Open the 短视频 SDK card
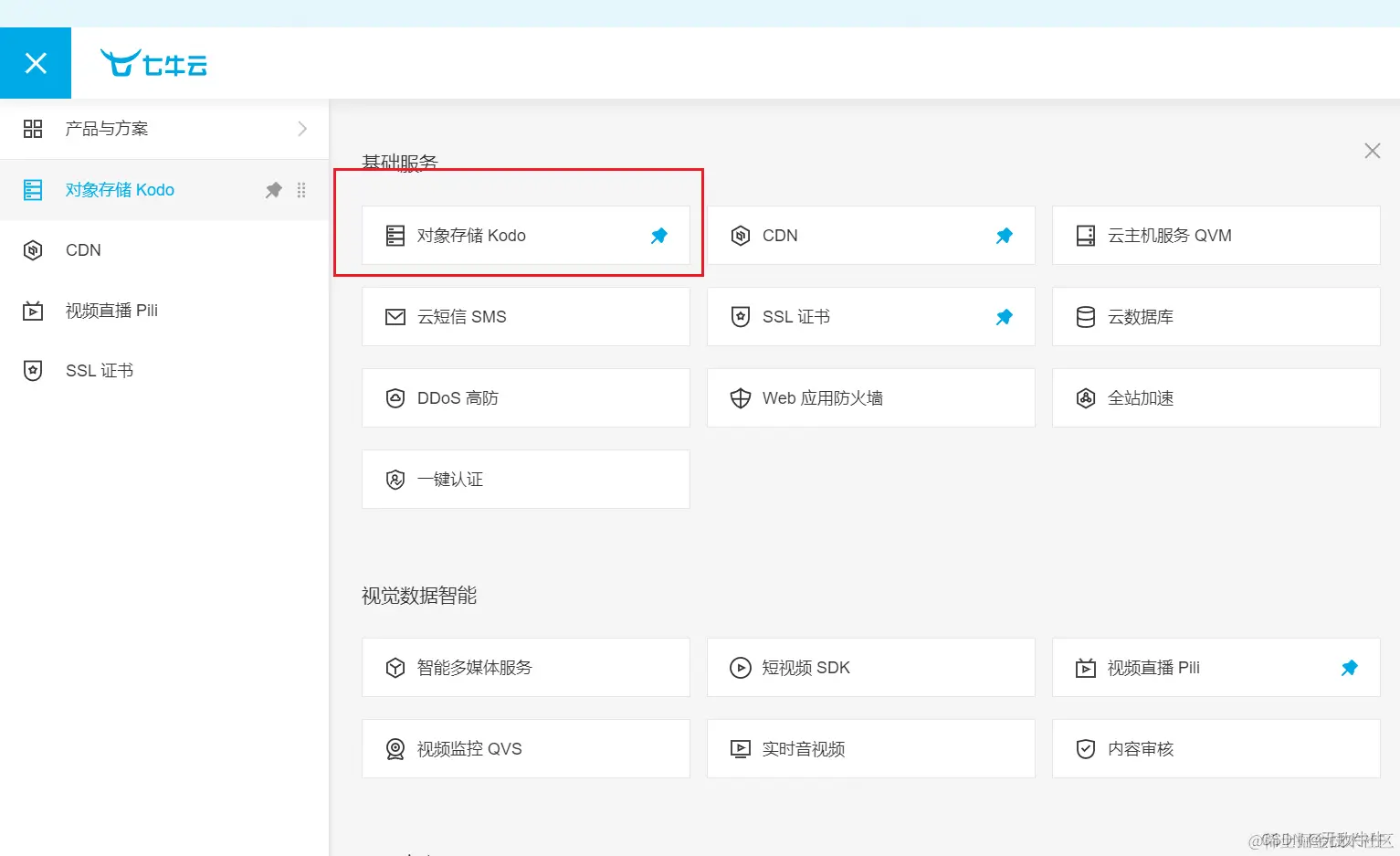 point(871,668)
